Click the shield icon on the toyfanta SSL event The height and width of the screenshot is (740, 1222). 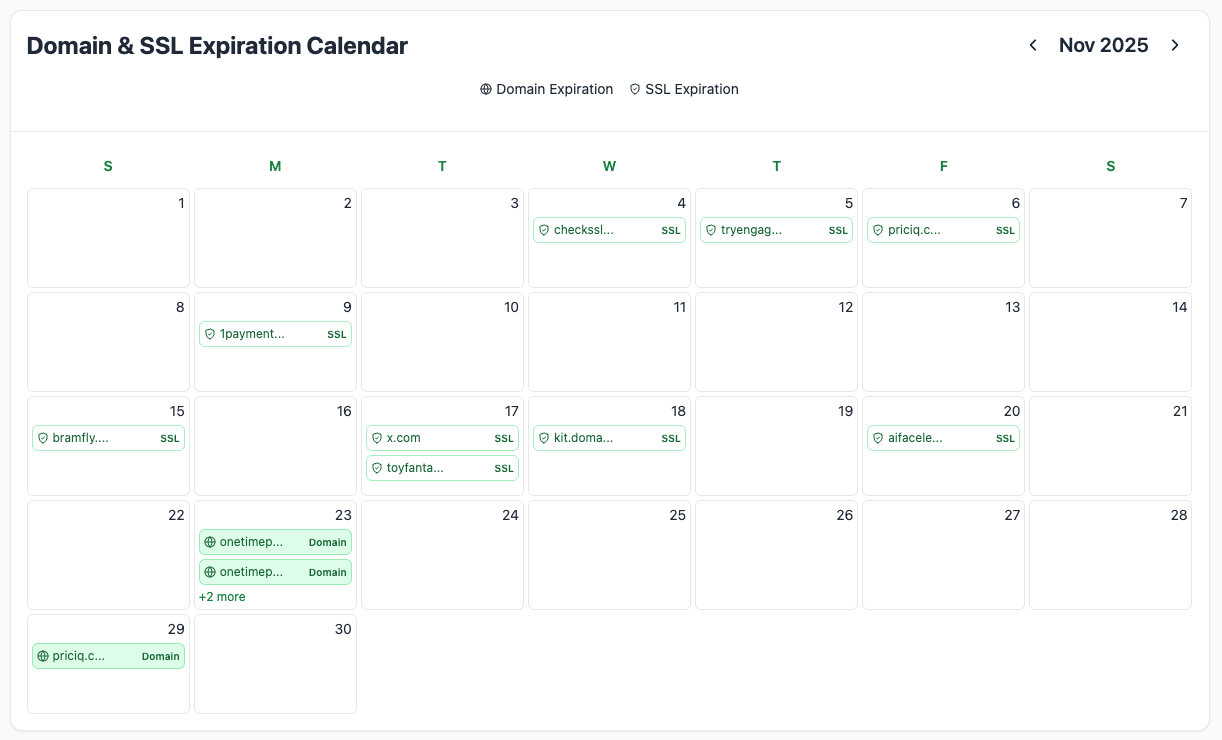[x=376, y=468]
